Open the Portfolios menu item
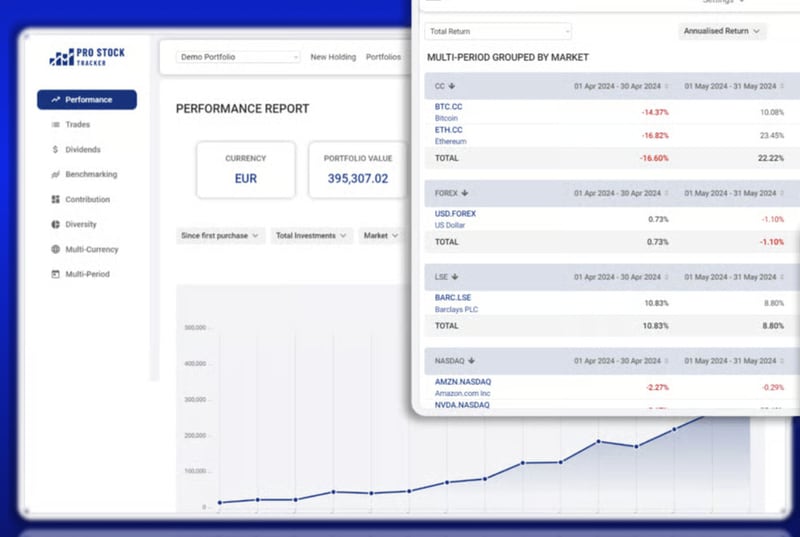The image size is (800, 537). pyautogui.click(x=383, y=57)
